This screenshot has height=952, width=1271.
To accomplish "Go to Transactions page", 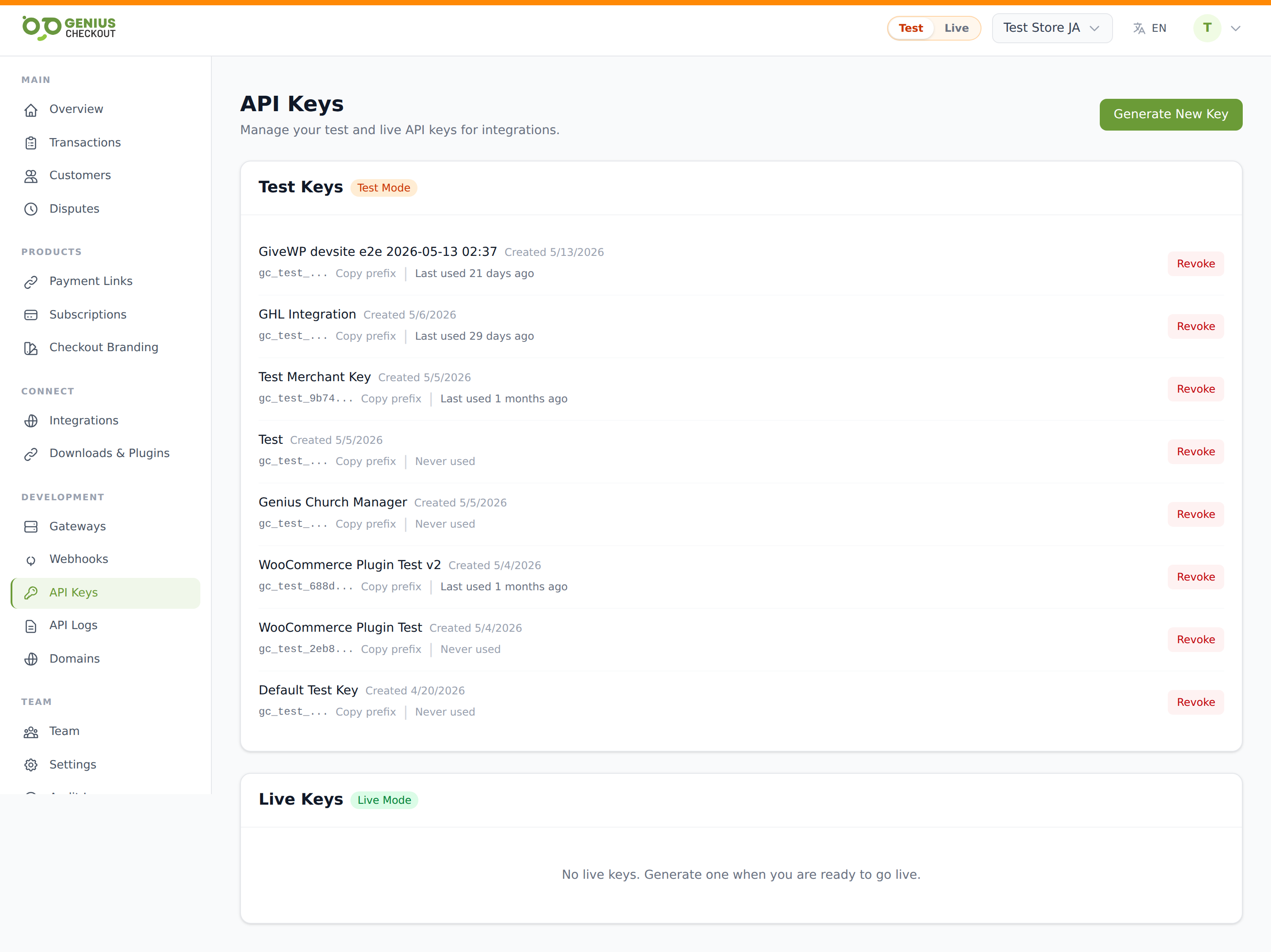I will (x=106, y=142).
